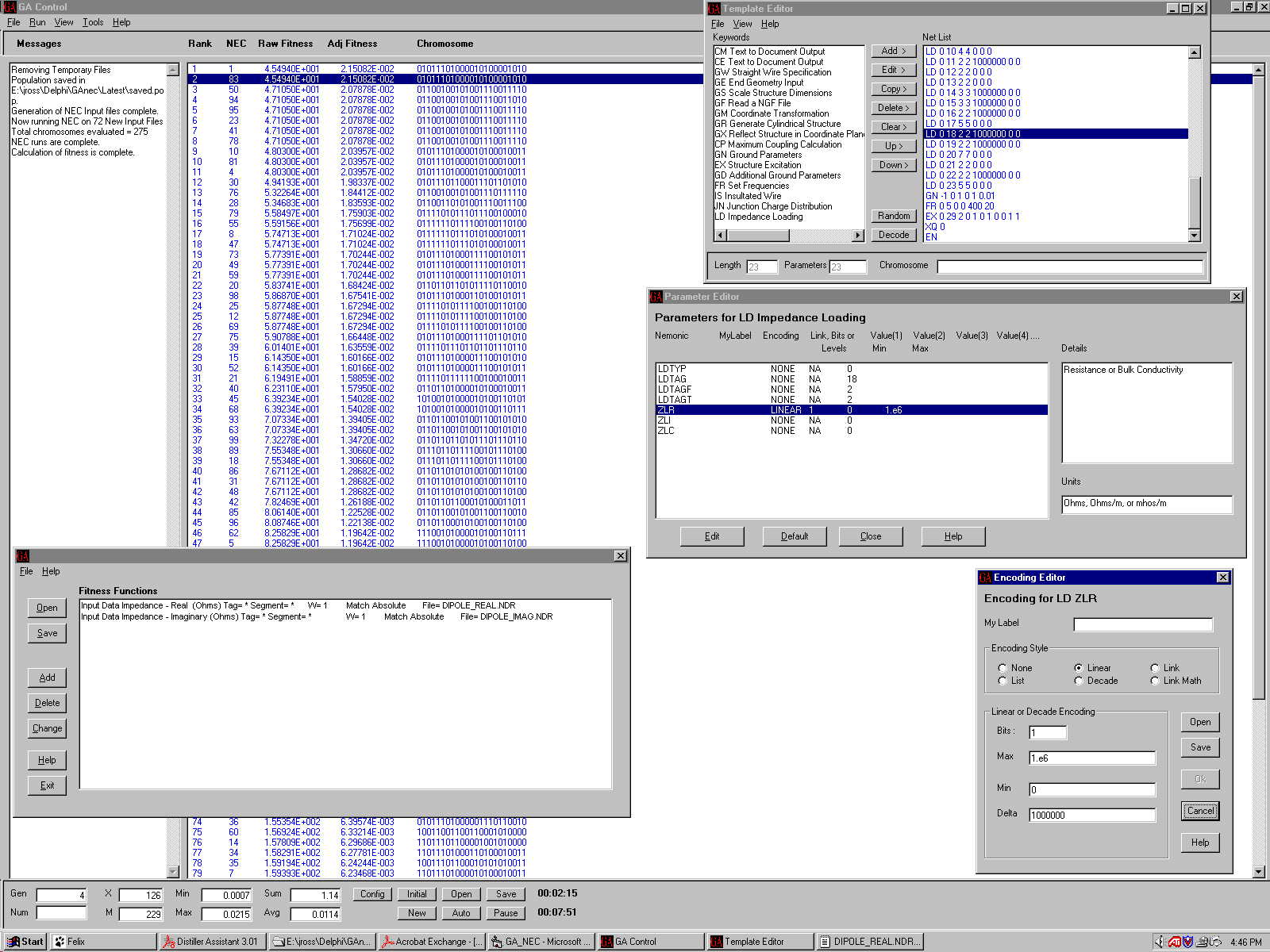The image size is (1270, 952).
Task: Click the volume speaker icon in system tray
Action: [1160, 942]
